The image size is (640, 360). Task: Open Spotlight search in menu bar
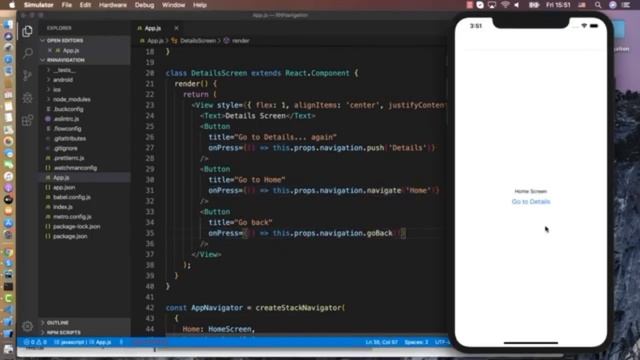(x=598, y=5)
